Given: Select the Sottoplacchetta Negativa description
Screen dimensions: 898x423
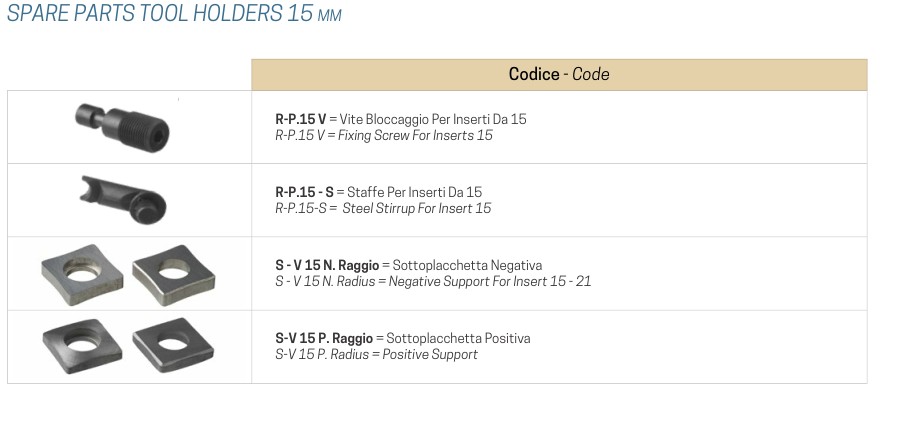Looking at the screenshot, I should [467, 265].
